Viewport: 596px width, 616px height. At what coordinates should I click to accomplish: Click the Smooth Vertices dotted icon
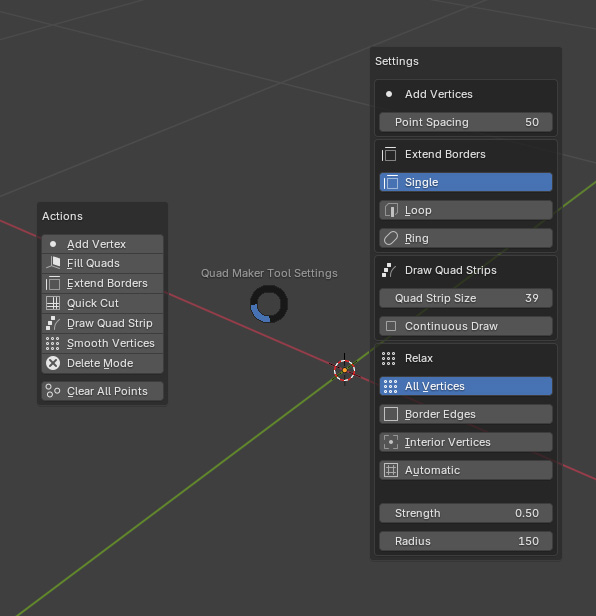coord(53,343)
